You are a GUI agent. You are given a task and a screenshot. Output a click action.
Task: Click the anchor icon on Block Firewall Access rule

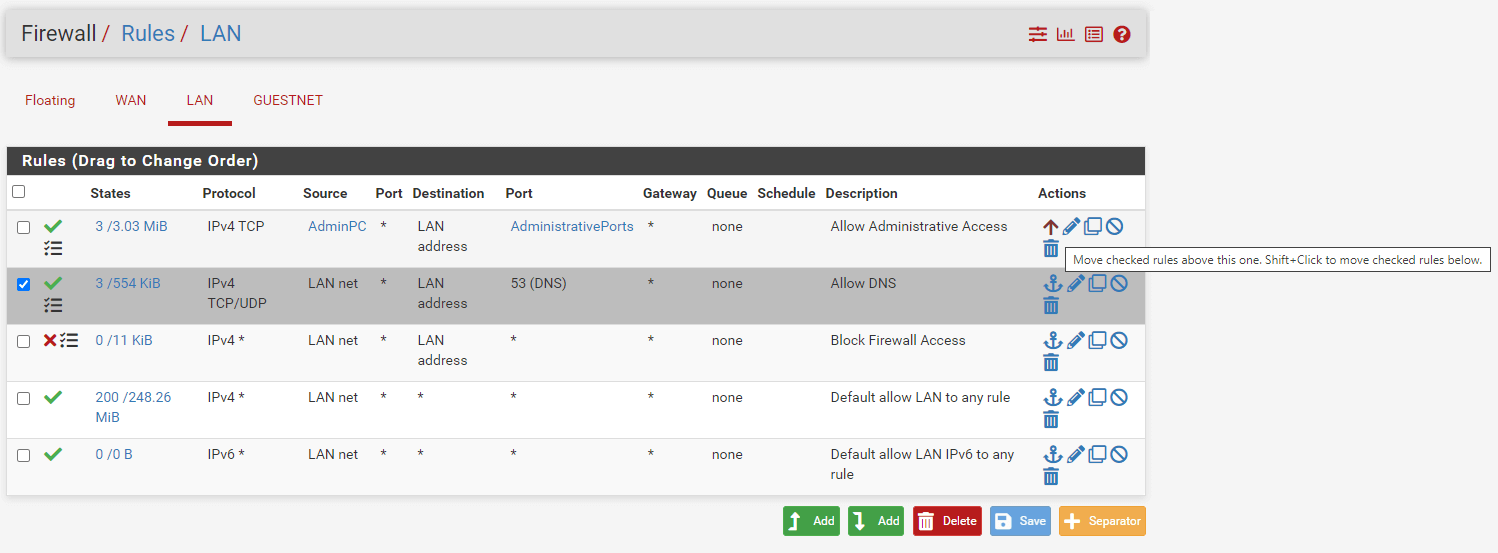pyautogui.click(x=1052, y=341)
